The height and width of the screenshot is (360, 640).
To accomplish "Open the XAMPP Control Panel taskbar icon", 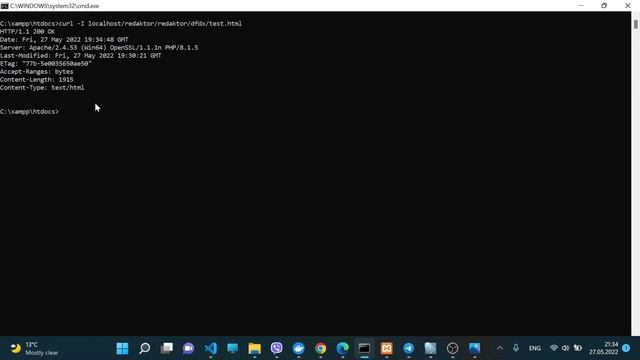I will (x=387, y=348).
